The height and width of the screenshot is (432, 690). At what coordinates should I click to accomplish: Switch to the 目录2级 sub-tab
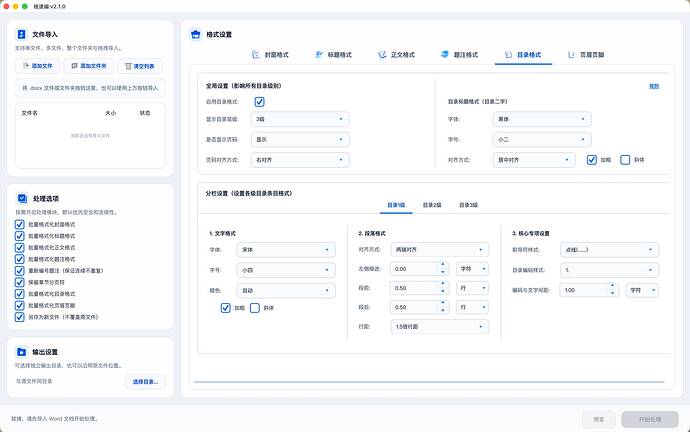point(432,205)
